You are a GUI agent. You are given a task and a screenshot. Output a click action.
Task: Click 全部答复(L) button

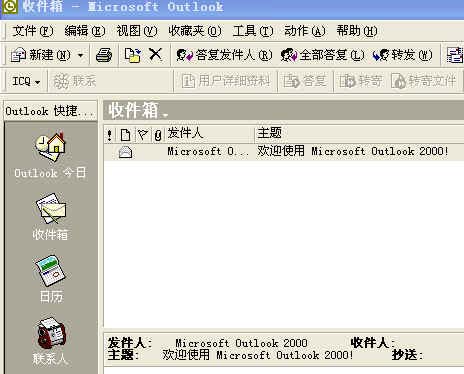(322, 55)
